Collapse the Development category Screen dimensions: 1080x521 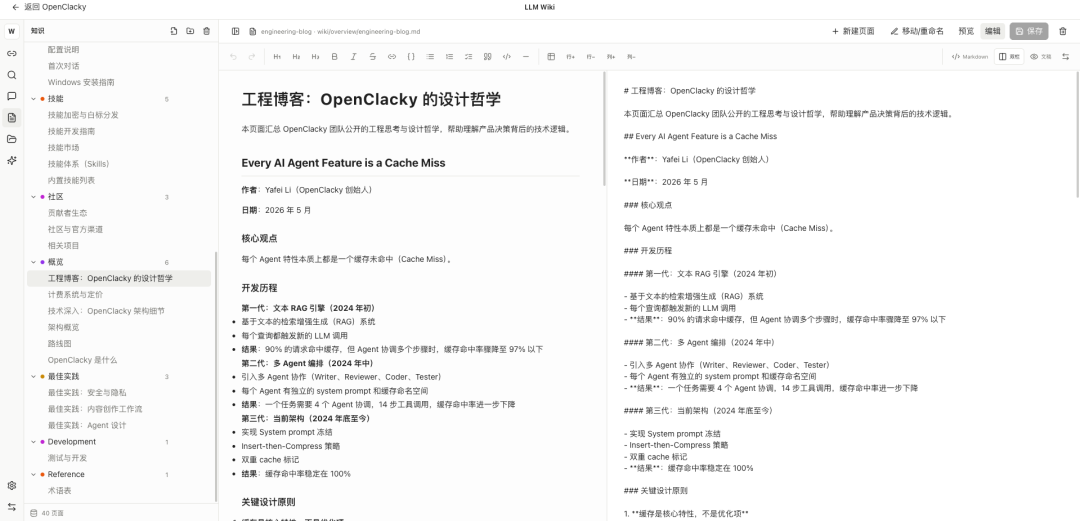pos(33,442)
